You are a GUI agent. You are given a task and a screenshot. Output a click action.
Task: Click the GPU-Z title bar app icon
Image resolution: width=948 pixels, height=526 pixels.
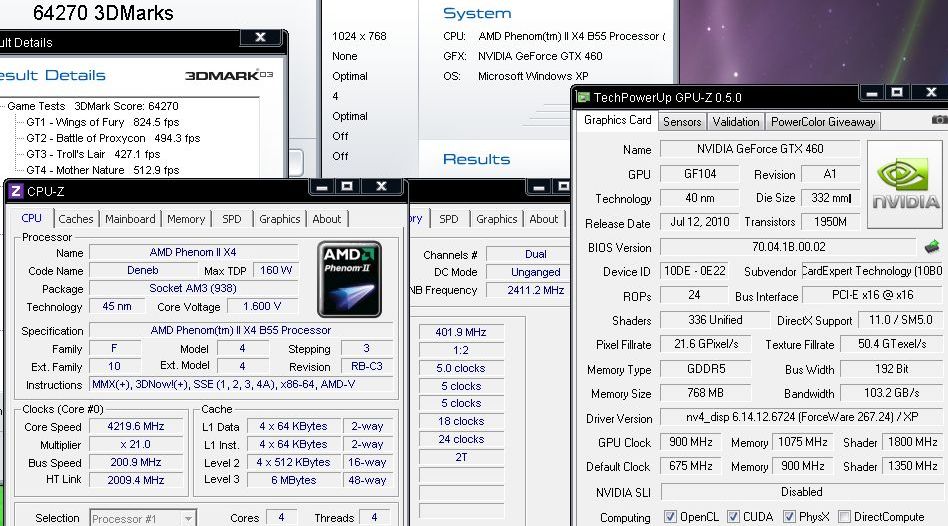583,97
